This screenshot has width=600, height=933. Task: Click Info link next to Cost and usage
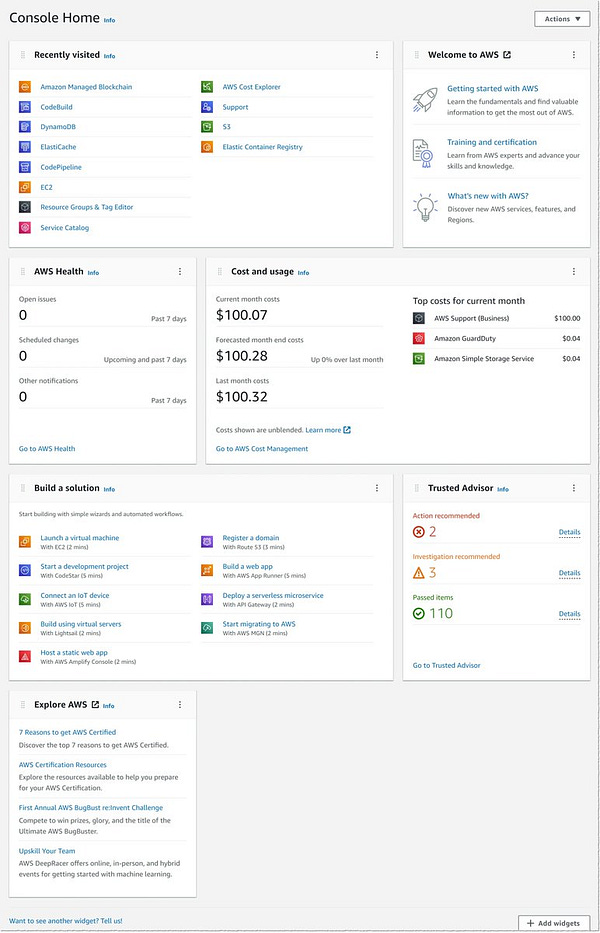(x=304, y=273)
